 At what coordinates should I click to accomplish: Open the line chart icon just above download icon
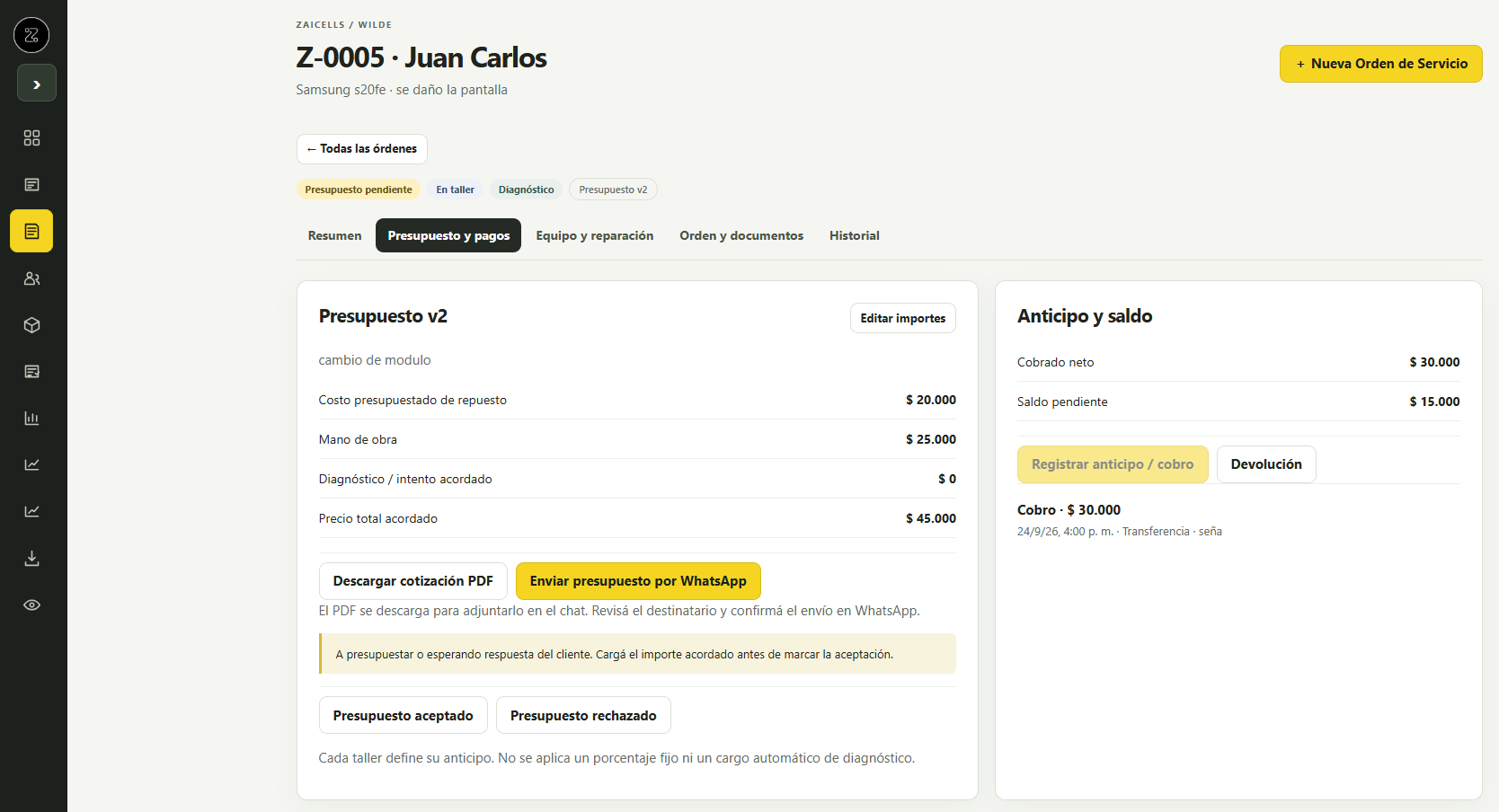(31, 511)
